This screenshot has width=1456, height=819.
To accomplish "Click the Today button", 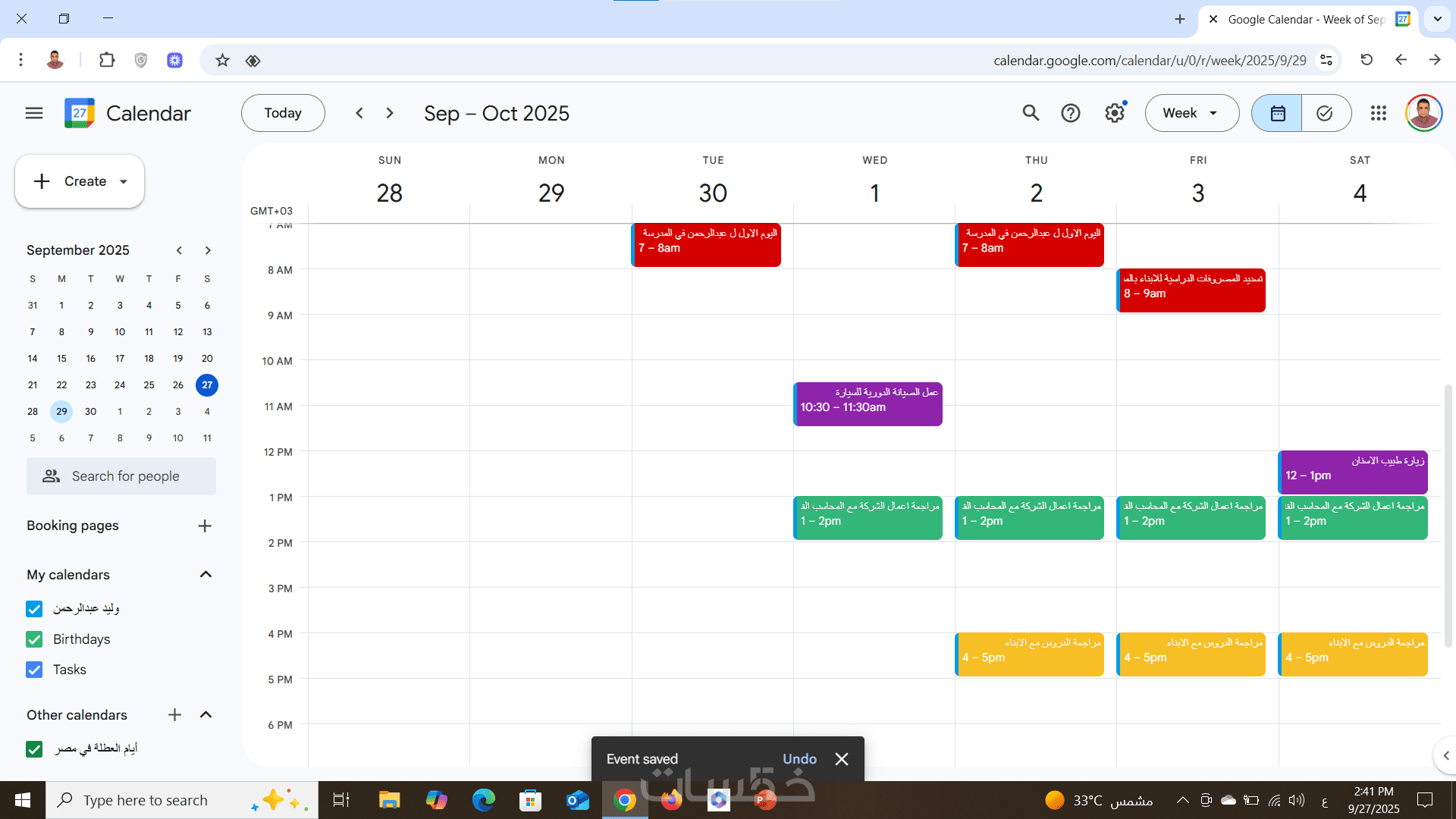I will pyautogui.click(x=283, y=113).
